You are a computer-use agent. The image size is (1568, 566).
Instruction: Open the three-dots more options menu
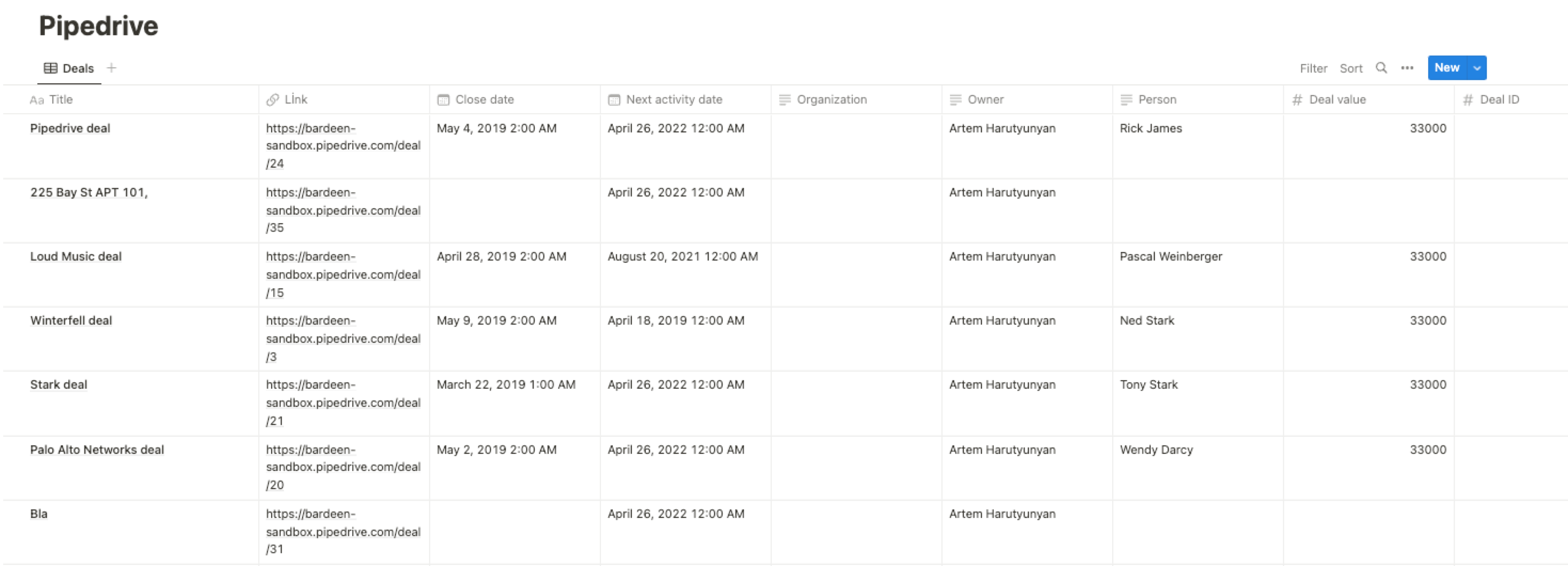[1407, 68]
